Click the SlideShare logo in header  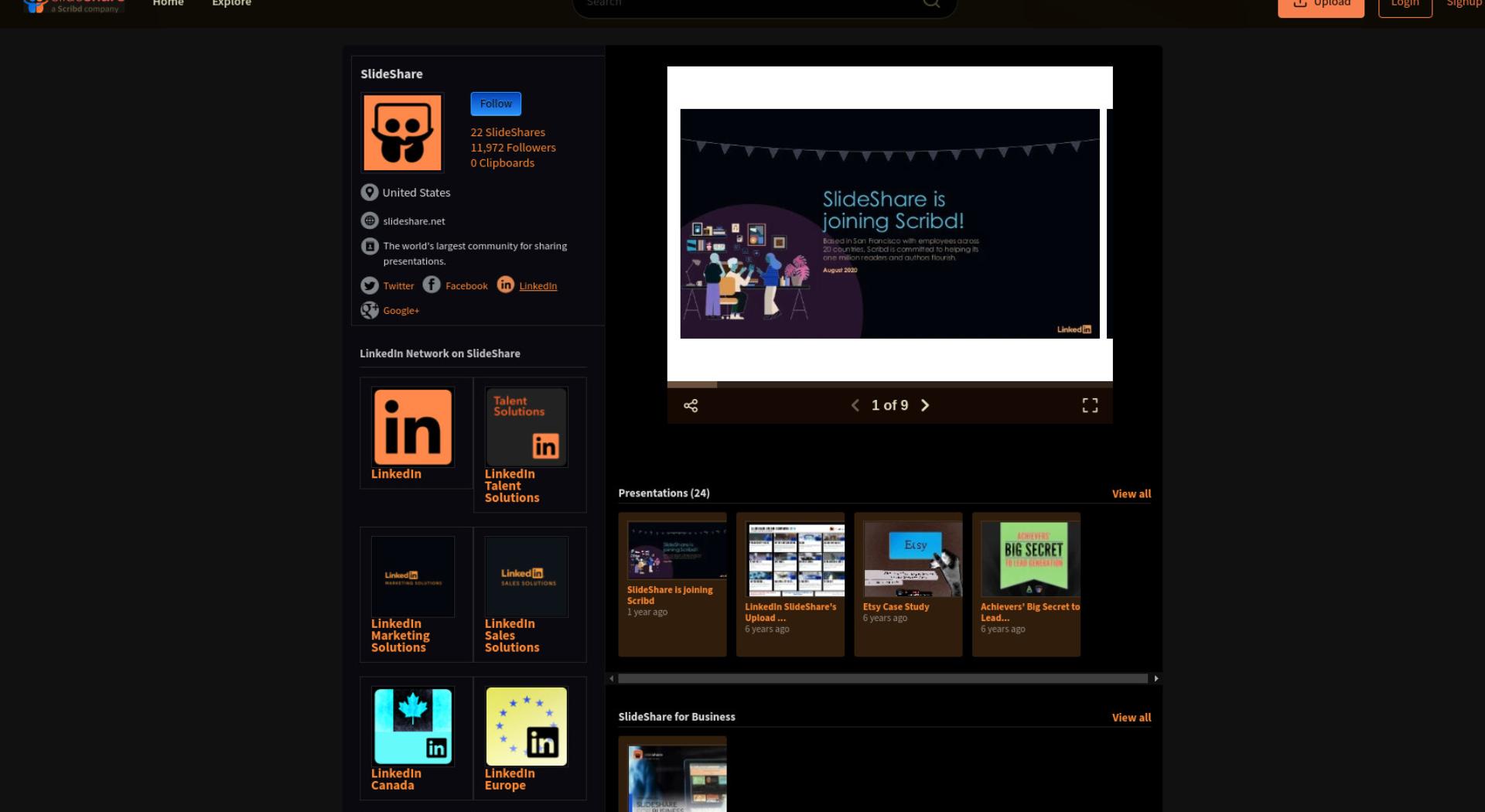pyautogui.click(x=74, y=5)
